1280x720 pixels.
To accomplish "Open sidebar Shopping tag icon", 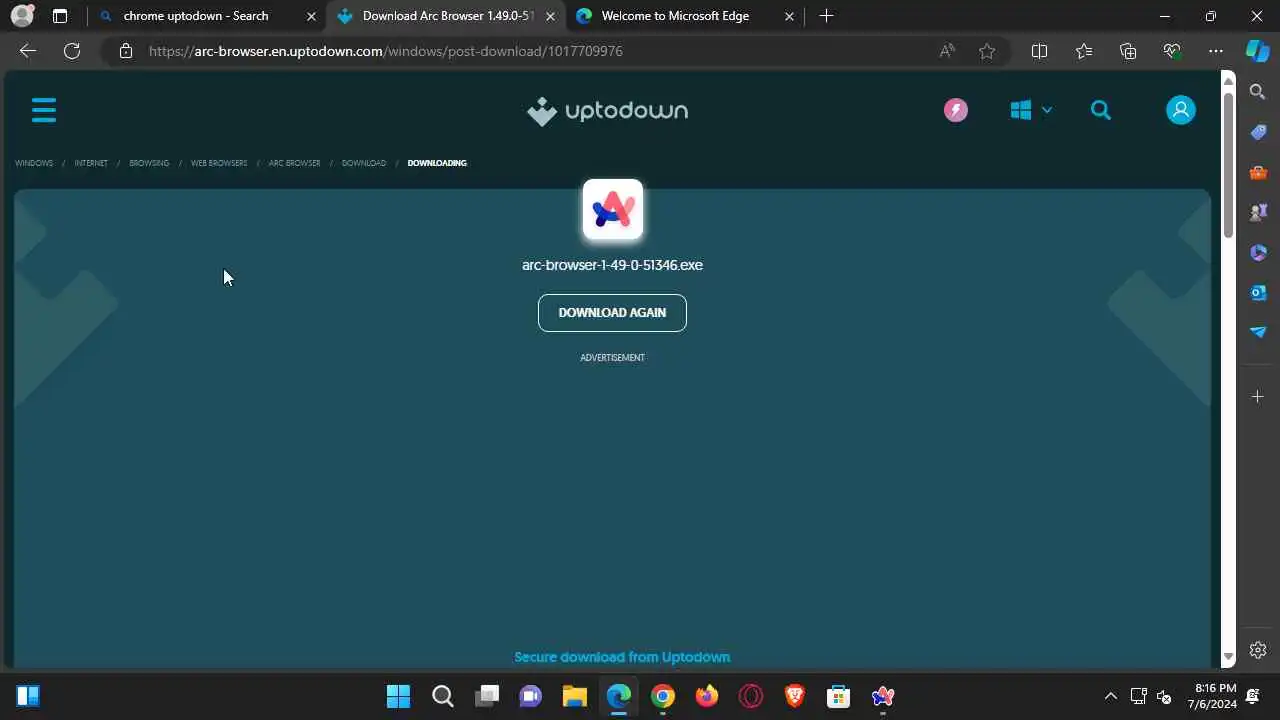I will pyautogui.click(x=1258, y=132).
